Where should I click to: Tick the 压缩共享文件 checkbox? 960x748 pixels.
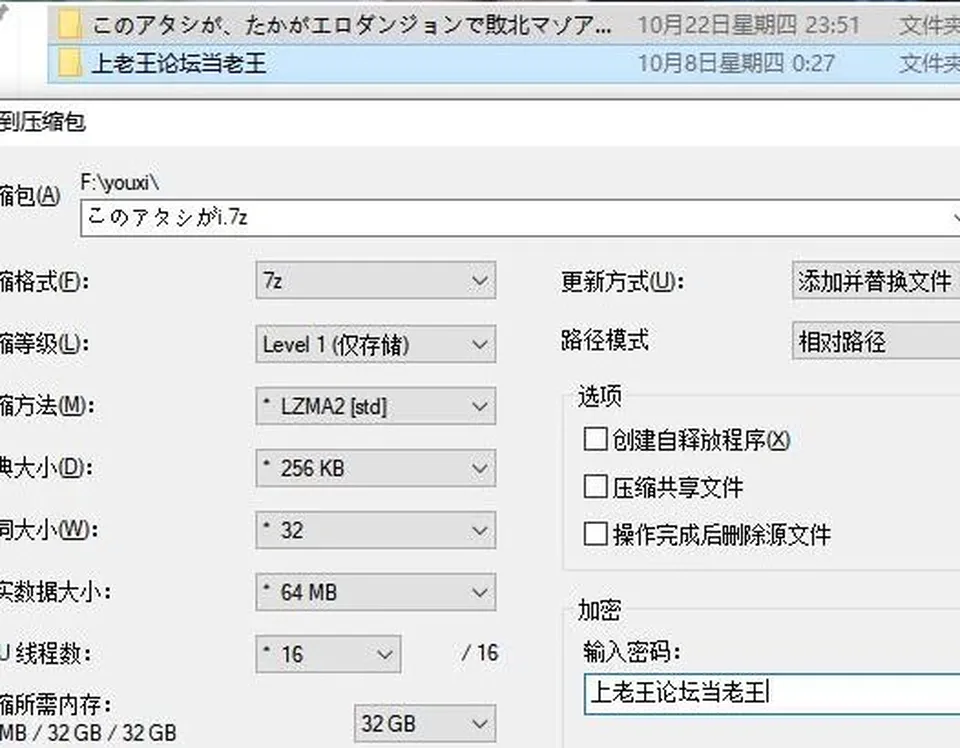point(595,487)
